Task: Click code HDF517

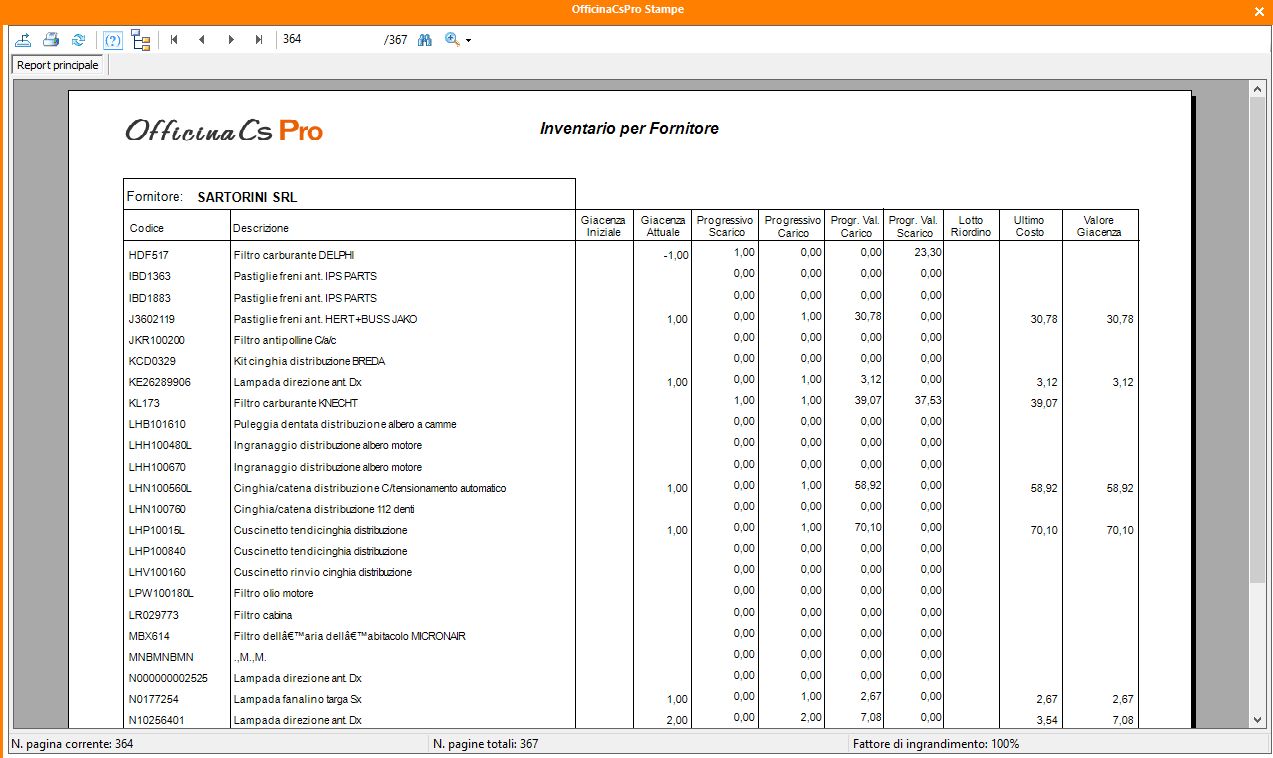Action: pos(149,255)
